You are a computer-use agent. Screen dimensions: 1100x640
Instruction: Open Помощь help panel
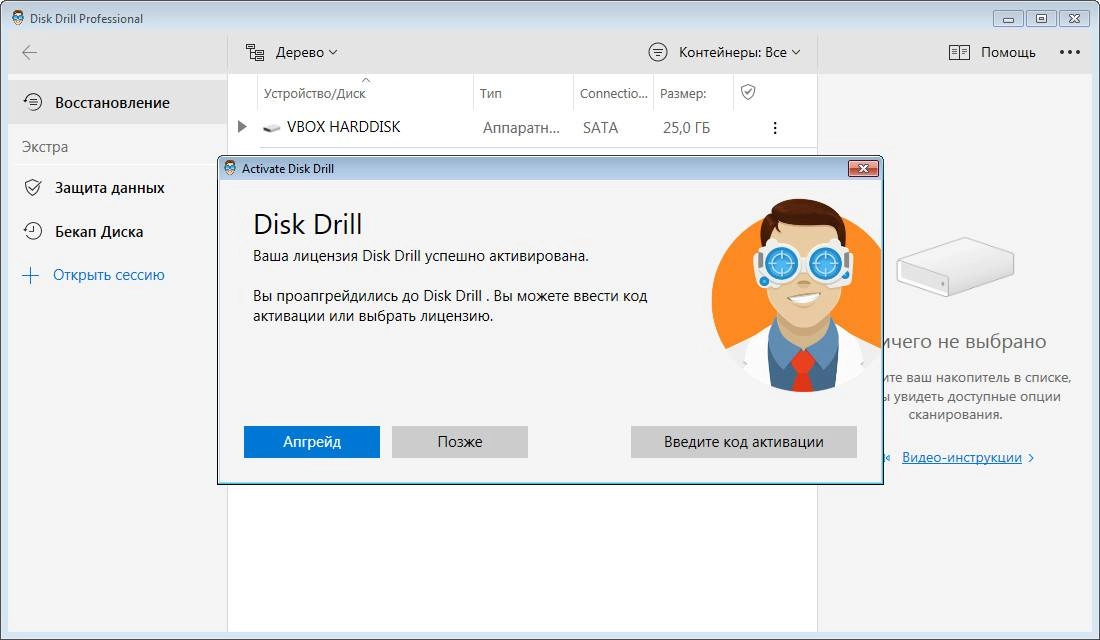[992, 53]
